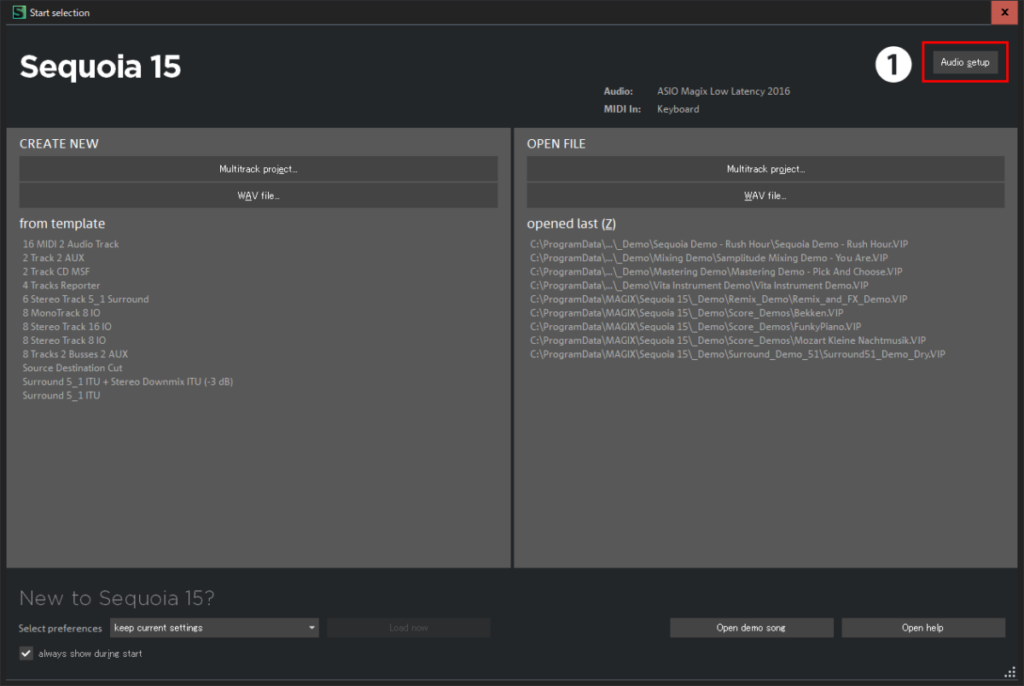This screenshot has width=1024, height=686.
Task: Pick the Source Destination Cut template
Action: coord(74,368)
